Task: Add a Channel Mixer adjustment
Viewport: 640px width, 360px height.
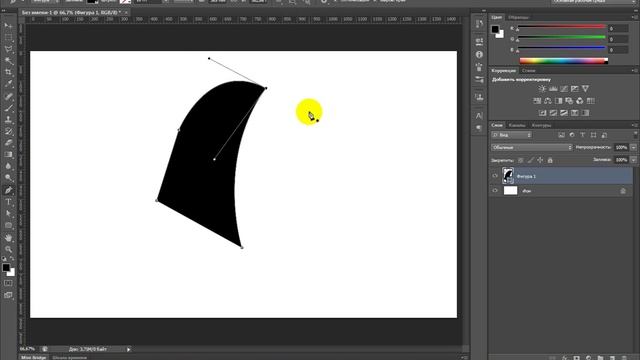Action: point(580,101)
